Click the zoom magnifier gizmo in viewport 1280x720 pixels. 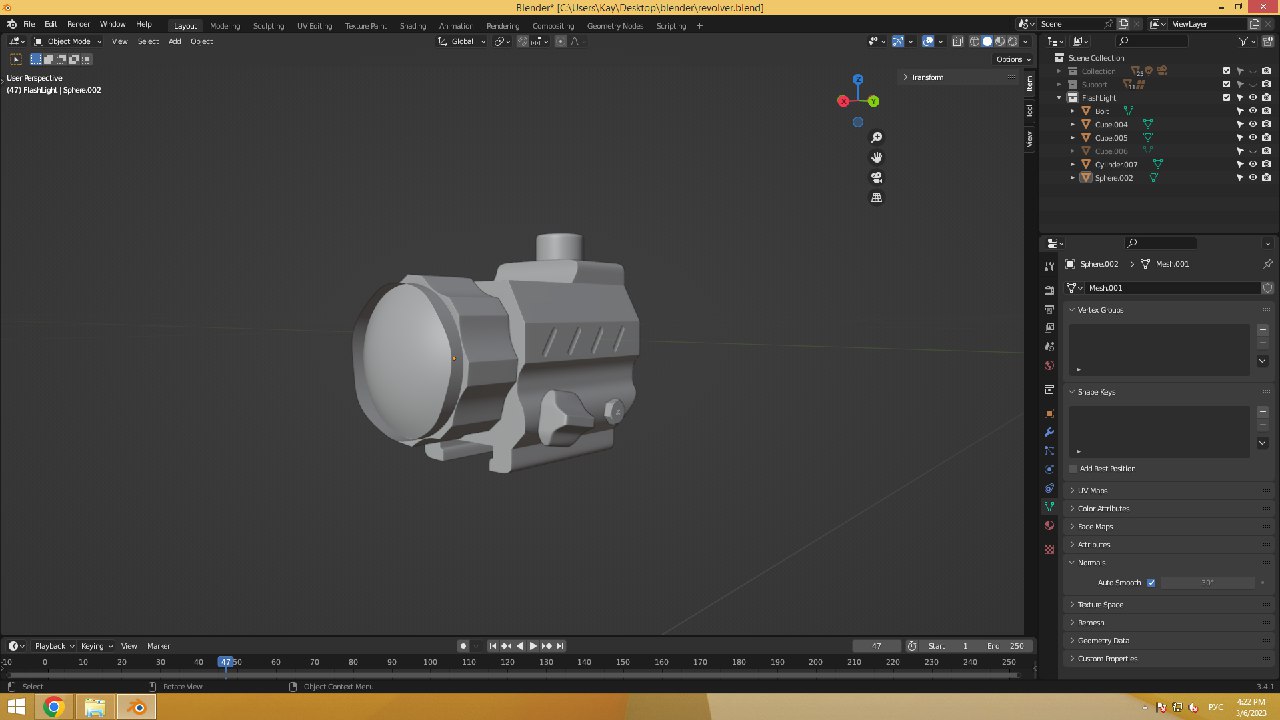(877, 138)
